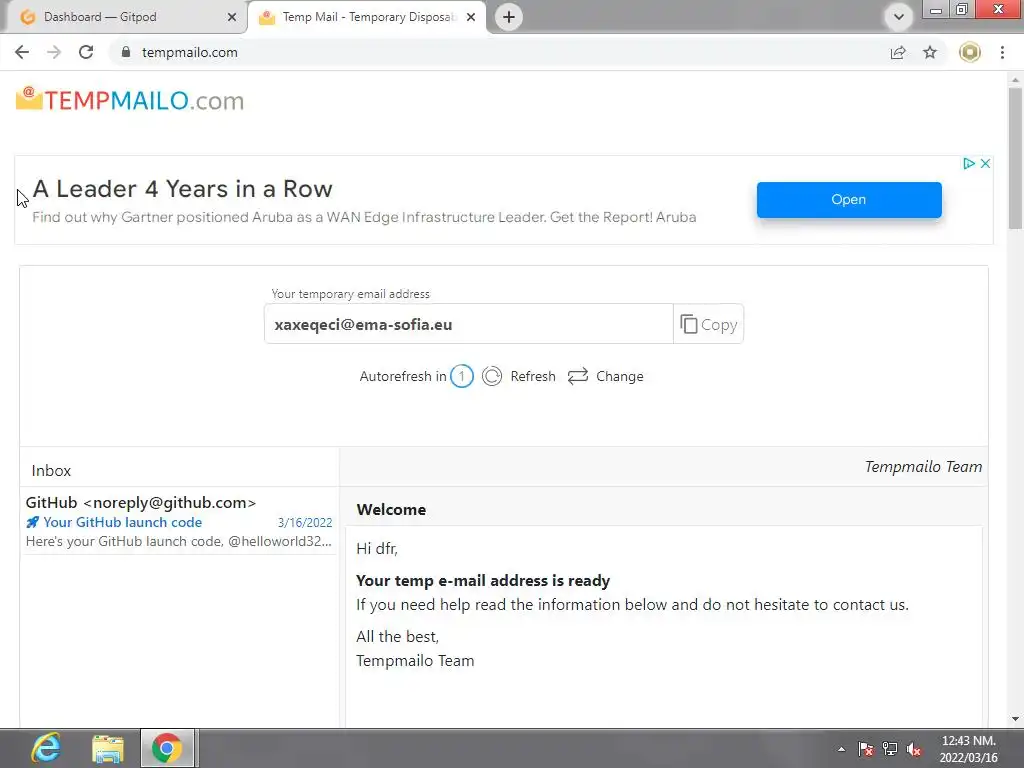Screen dimensions: 1024x768
Task: Click the TEMPMAILO.com logo
Action: click(130, 101)
